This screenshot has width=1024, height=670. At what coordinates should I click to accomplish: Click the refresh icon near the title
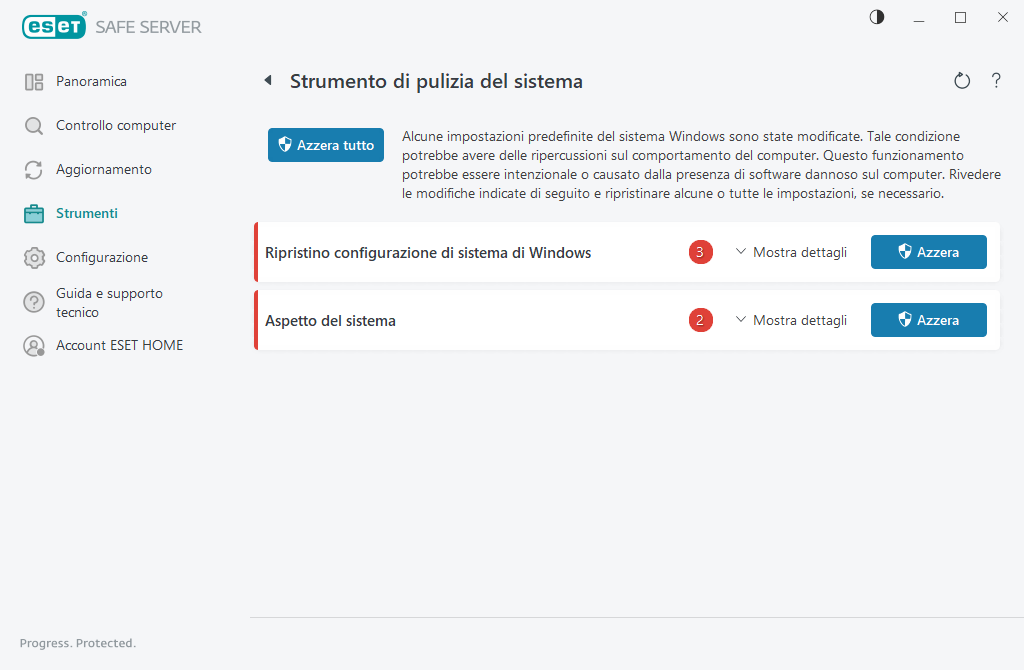coord(962,80)
